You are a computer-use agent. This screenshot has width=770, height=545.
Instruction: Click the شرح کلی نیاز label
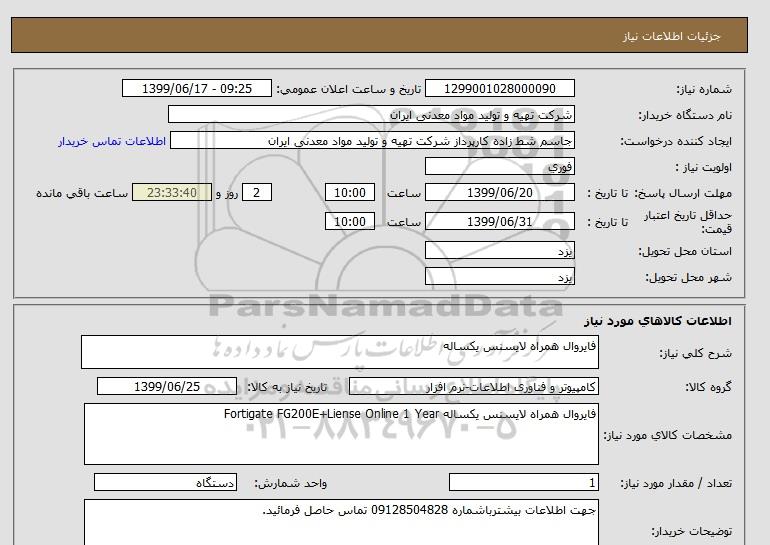click(x=695, y=353)
